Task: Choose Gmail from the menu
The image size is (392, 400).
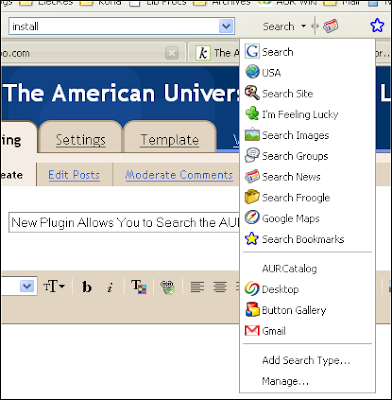Action: (x=307, y=331)
